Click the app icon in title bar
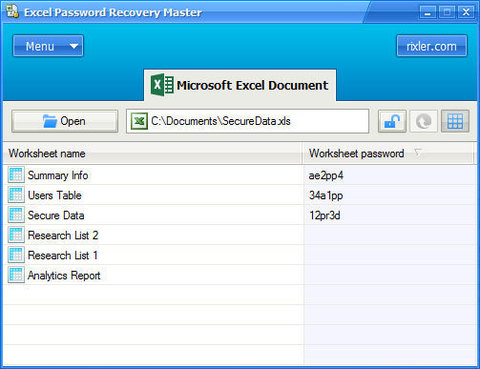This screenshot has height=369, width=480. tap(13, 11)
